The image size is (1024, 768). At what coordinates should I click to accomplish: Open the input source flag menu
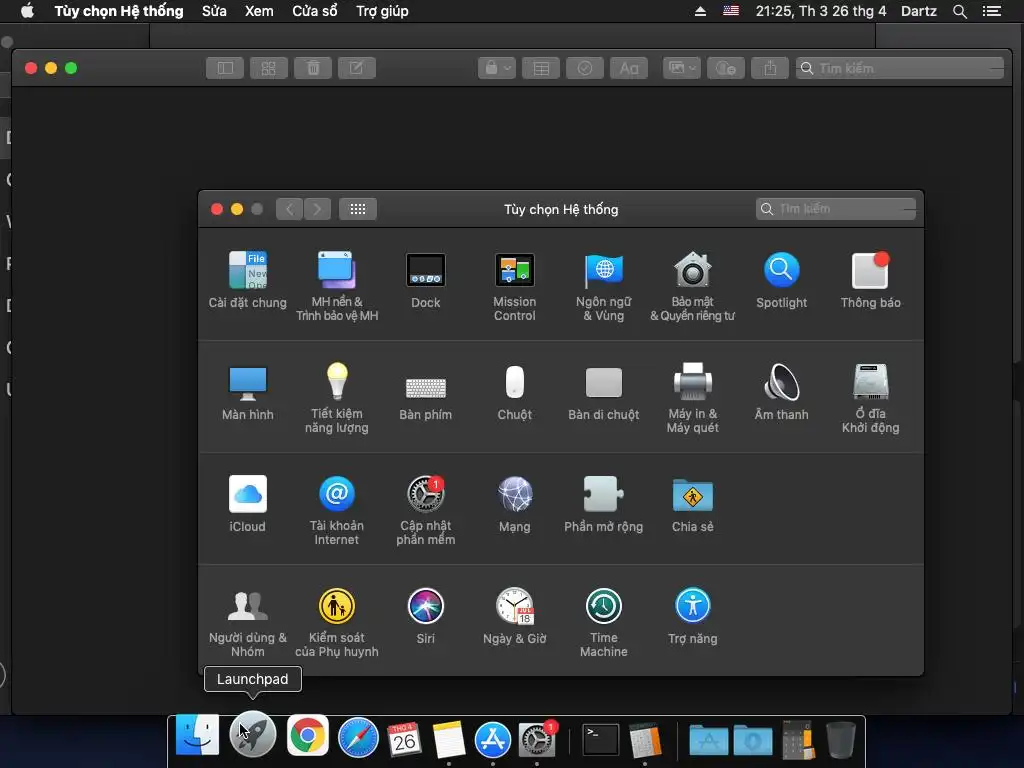click(731, 10)
